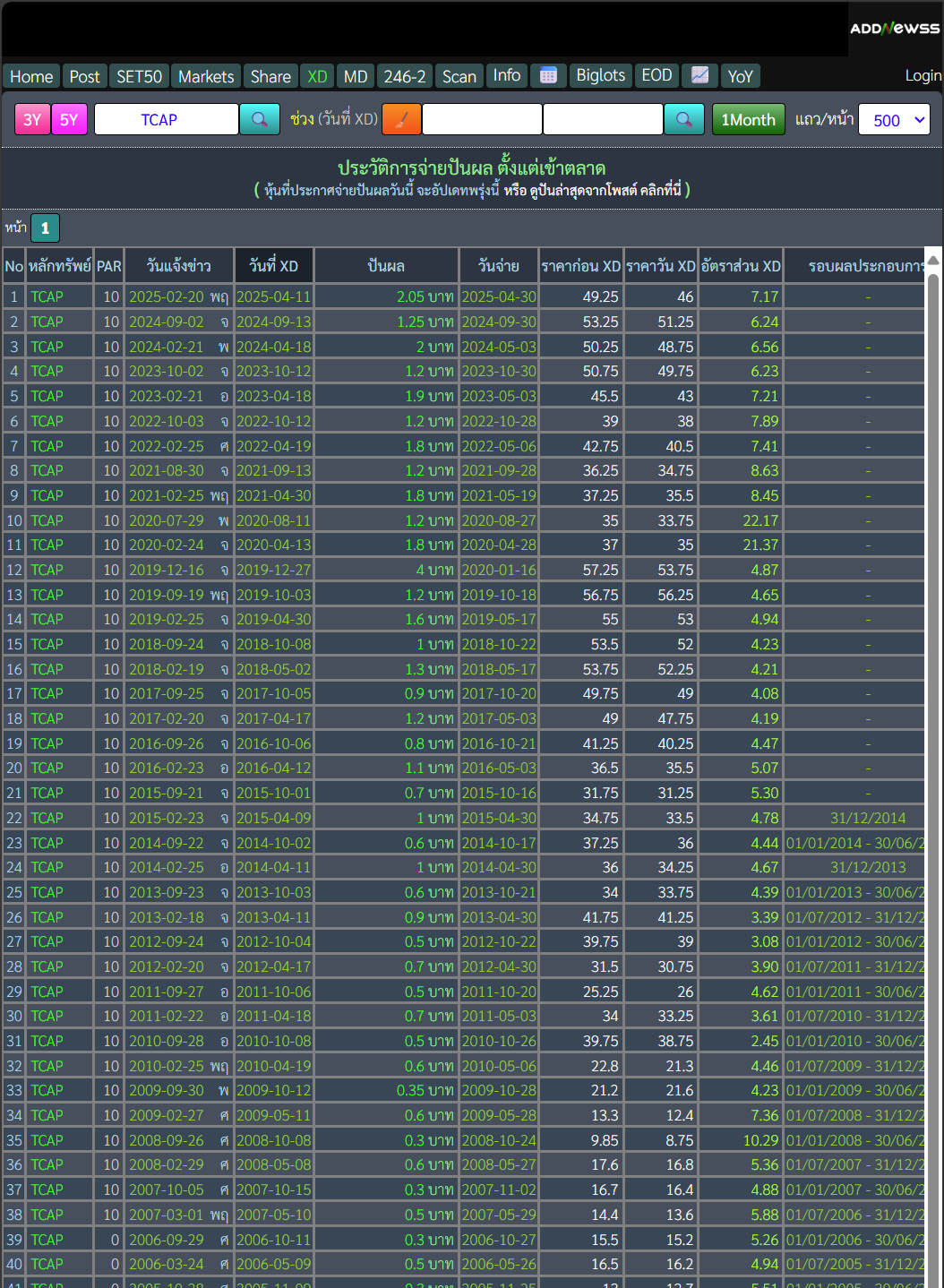Click XD ratio value 10.29

pos(760,1140)
